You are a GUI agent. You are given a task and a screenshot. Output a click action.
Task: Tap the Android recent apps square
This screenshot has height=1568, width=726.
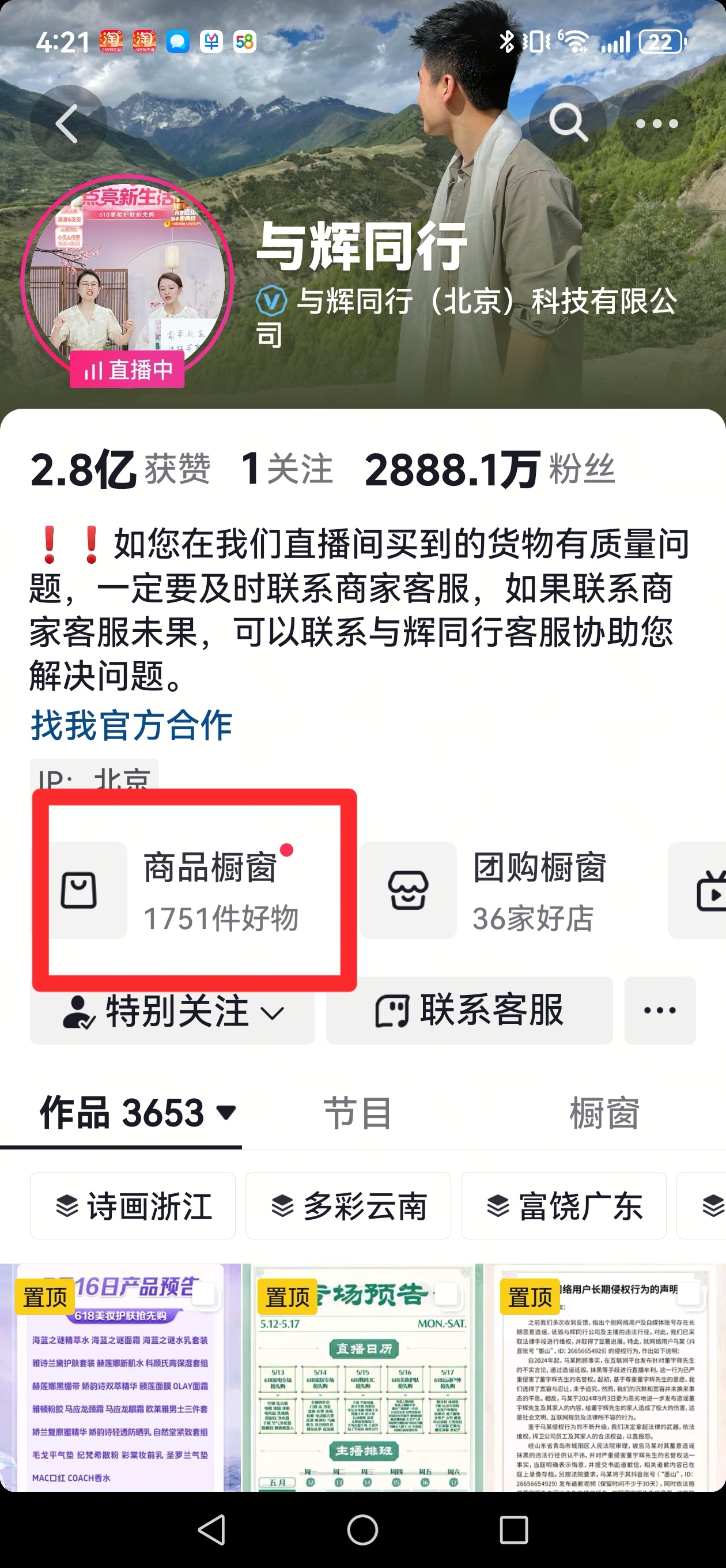click(513, 1529)
